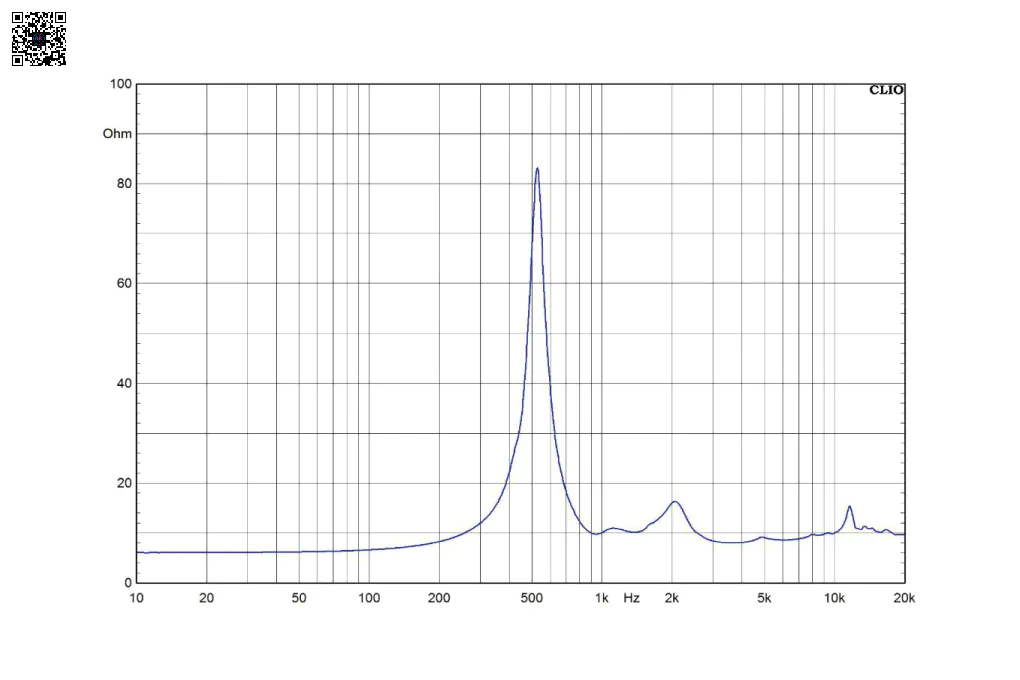Viewport: 1020px width, 680px height.
Task: Click the 20k label on the frequency axis
Action: tap(904, 598)
